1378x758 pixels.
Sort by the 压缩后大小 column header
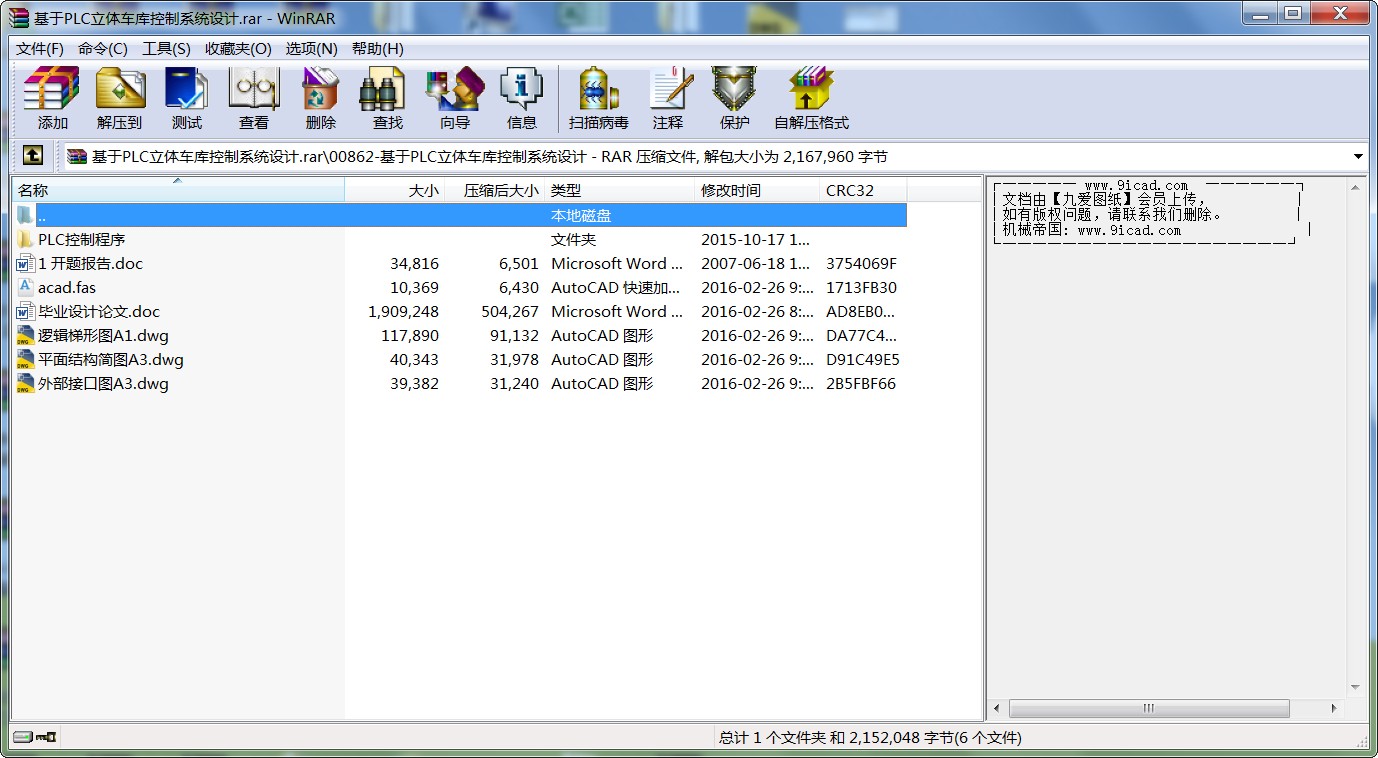click(495, 190)
